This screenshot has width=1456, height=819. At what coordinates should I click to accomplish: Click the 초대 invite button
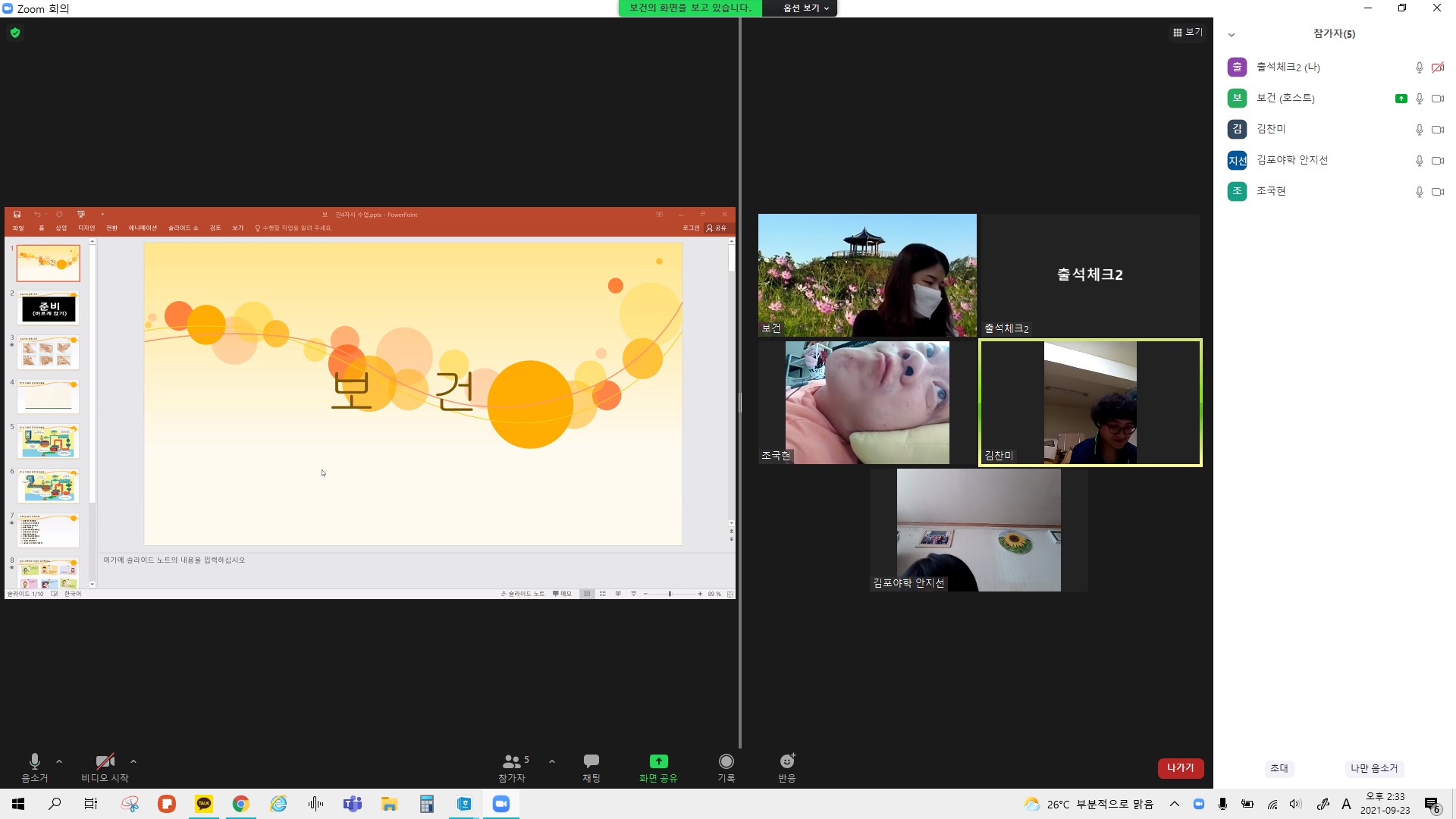click(x=1279, y=768)
